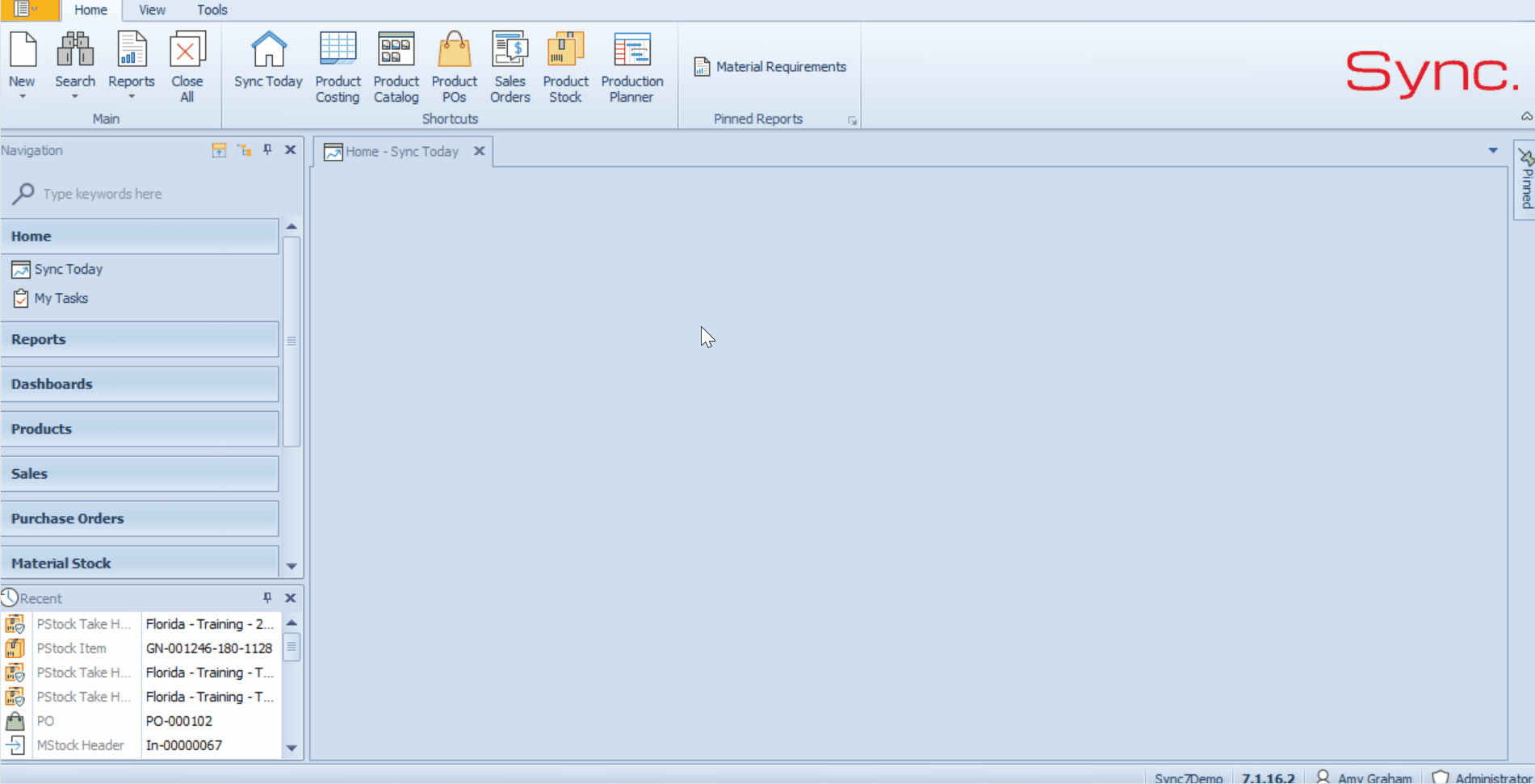This screenshot has width=1535, height=784.
Task: Click the Navigation list scroll down arrow
Action: tap(291, 567)
